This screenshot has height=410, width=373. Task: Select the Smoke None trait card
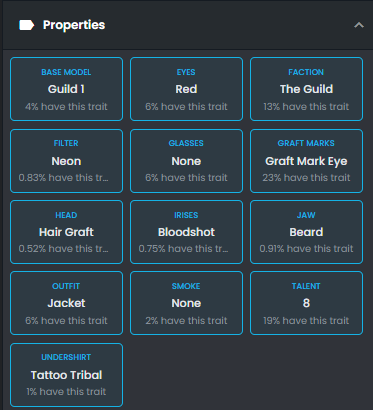pyautogui.click(x=186, y=303)
